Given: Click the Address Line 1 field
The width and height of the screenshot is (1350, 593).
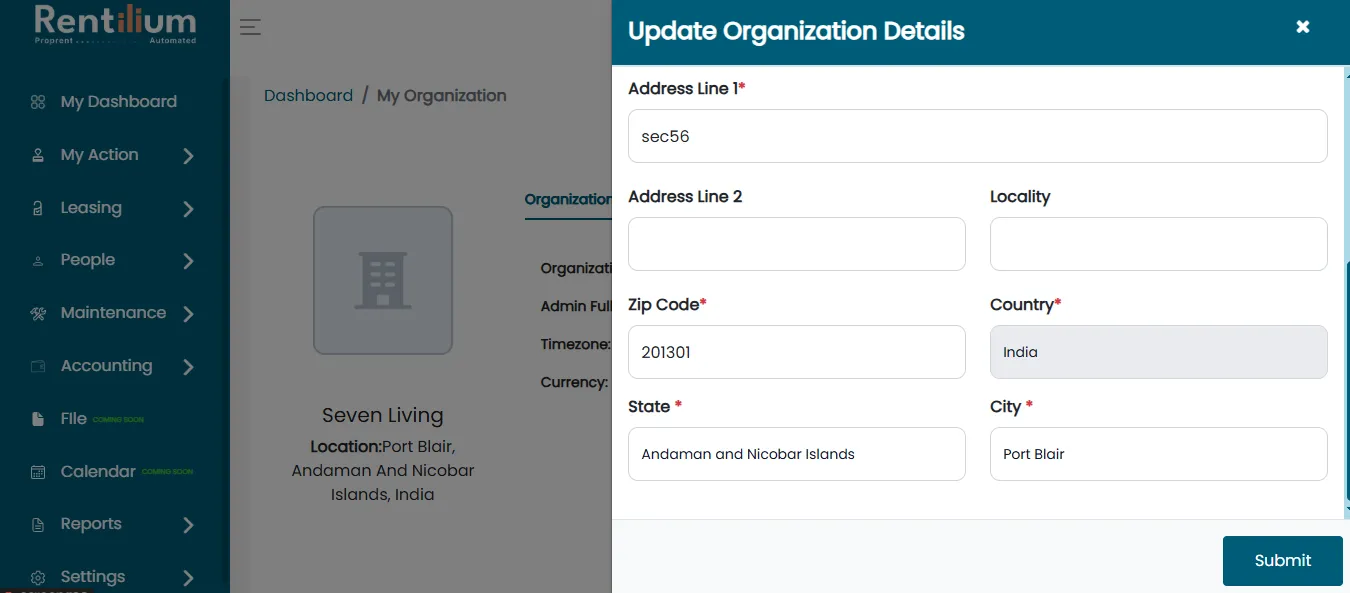Looking at the screenshot, I should tap(977, 136).
